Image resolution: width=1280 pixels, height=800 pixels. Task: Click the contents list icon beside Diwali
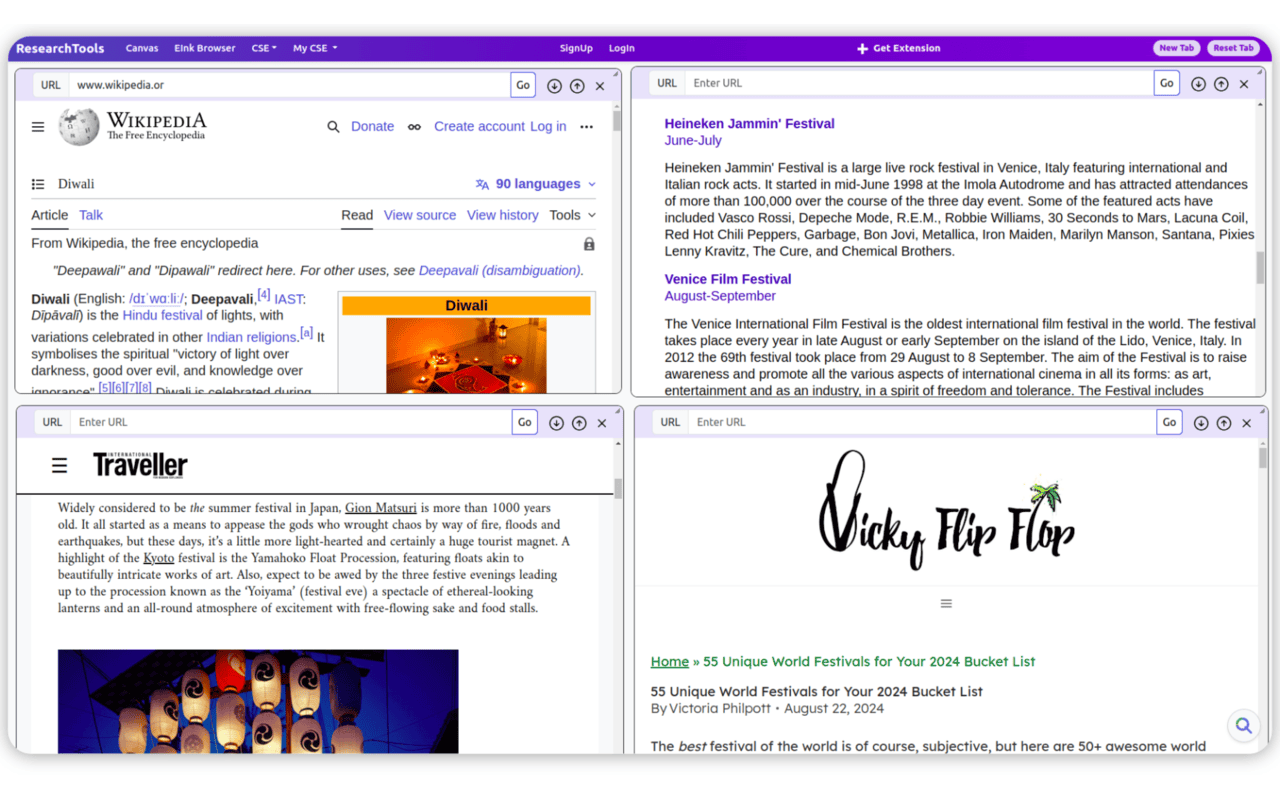coord(37,183)
